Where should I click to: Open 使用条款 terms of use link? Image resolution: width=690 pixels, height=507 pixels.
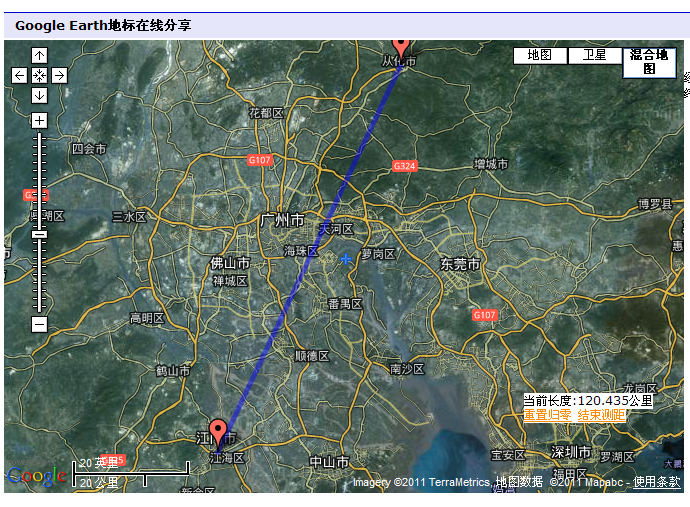click(x=657, y=482)
